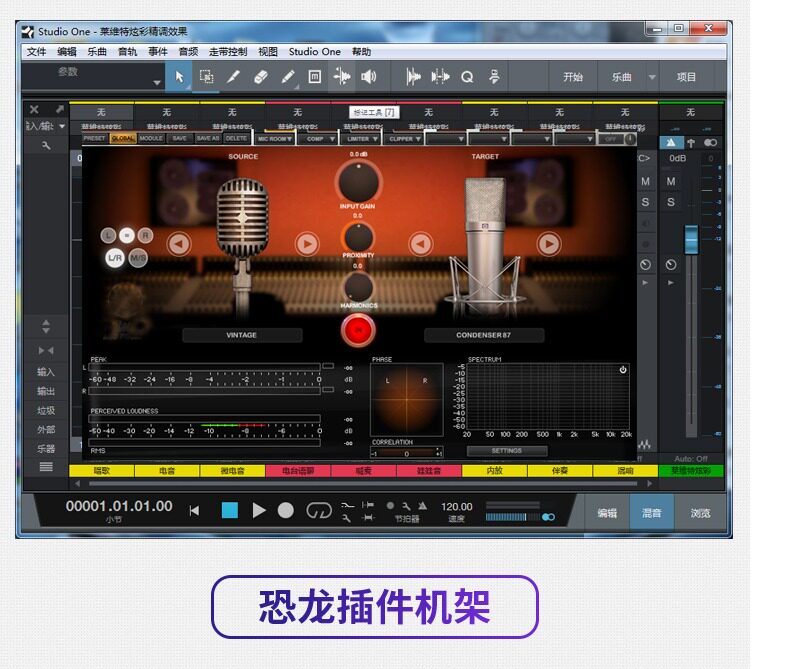The width and height of the screenshot is (790, 669).
Task: Select the L/R stereo mode button
Action: pos(115,258)
